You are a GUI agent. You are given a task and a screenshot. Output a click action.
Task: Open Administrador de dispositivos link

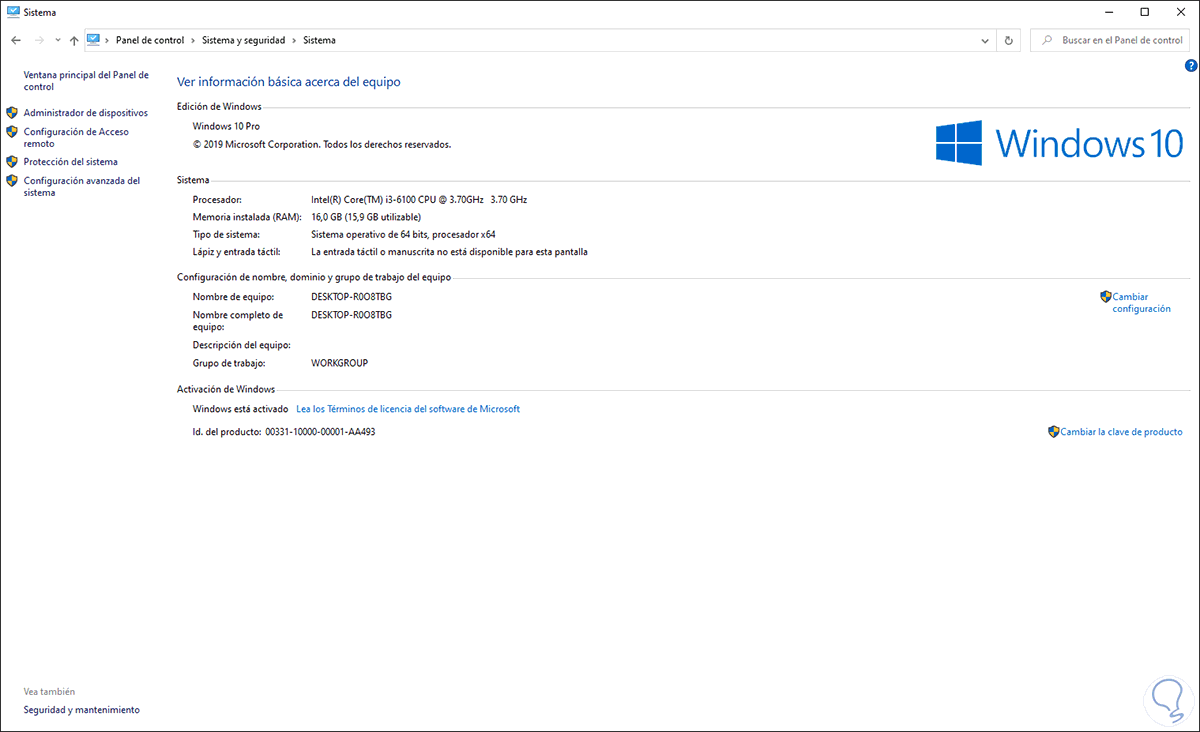point(85,113)
